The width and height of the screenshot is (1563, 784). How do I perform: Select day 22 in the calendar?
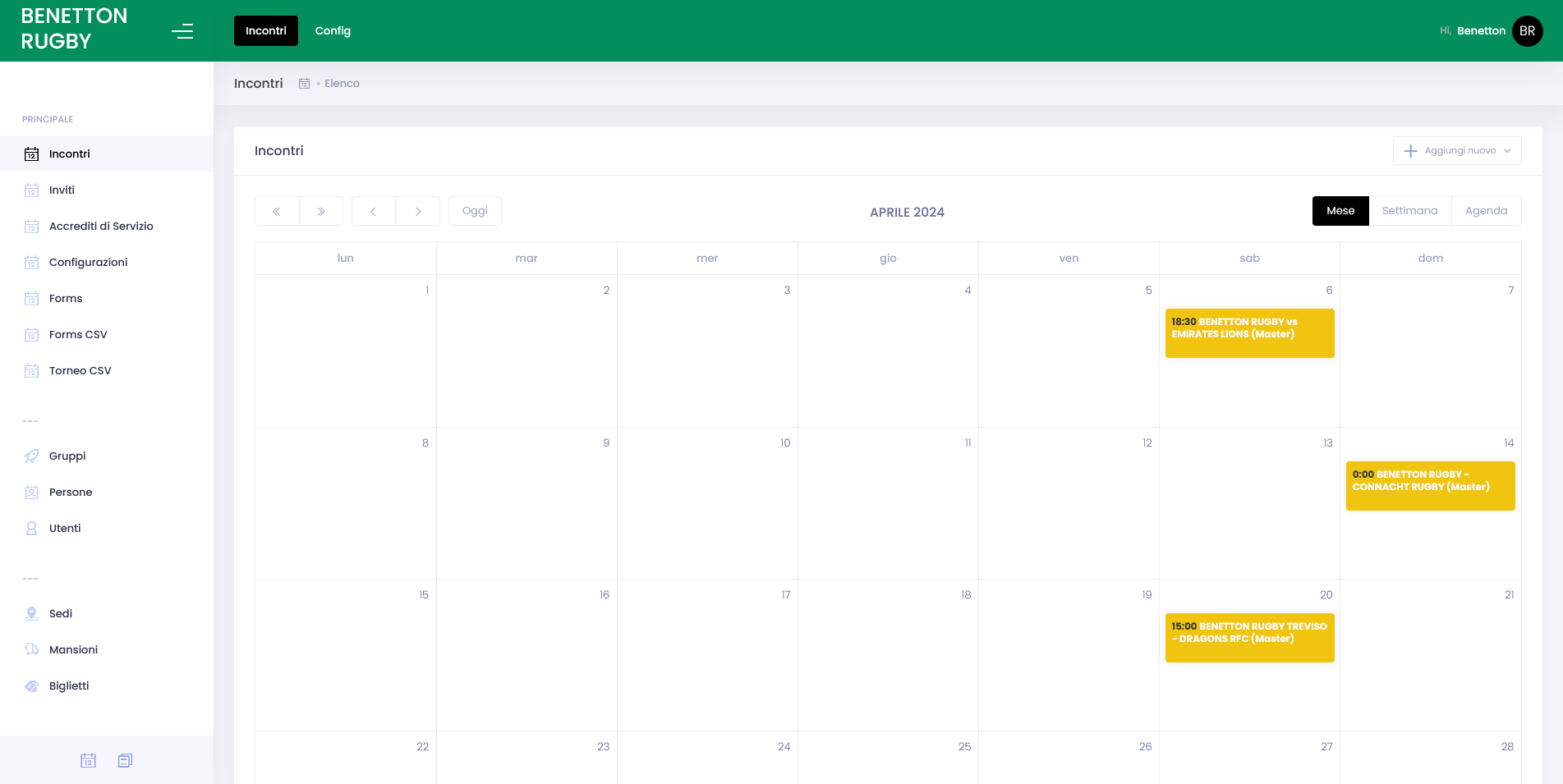[422, 747]
